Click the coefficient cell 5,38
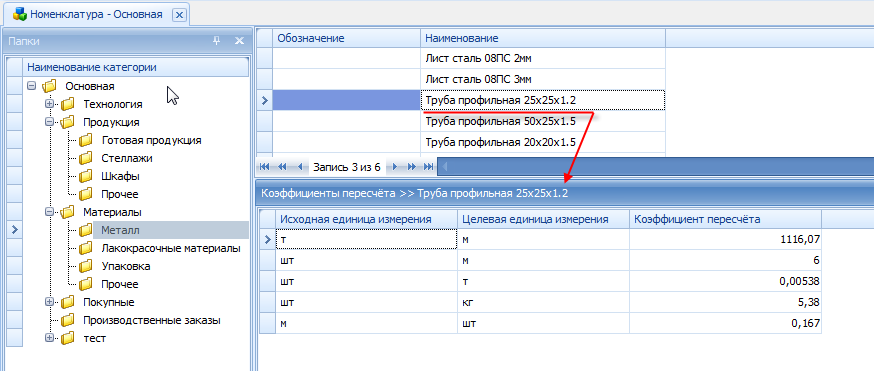The height and width of the screenshot is (371, 874). 725,302
